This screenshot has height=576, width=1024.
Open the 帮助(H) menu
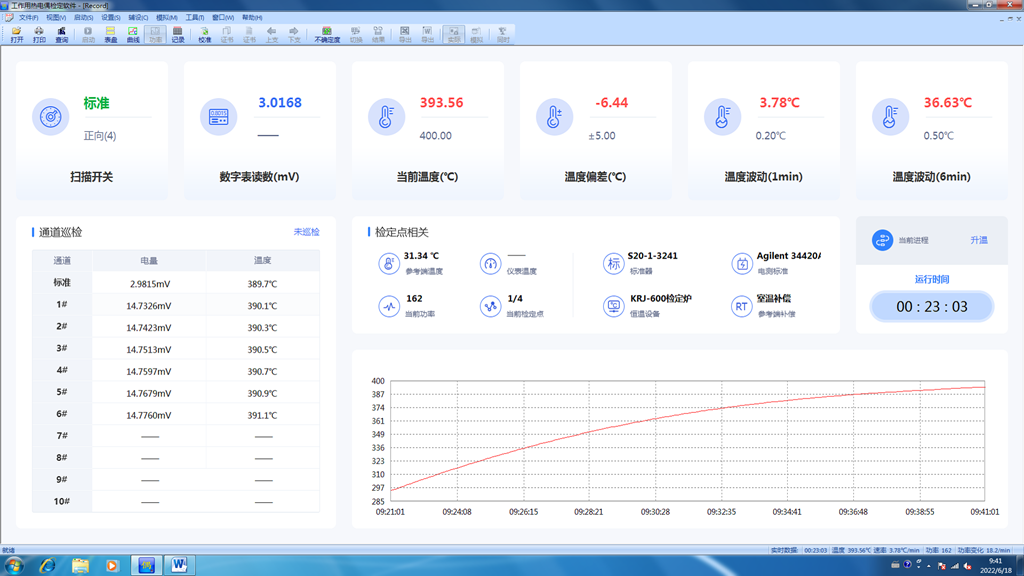point(252,18)
